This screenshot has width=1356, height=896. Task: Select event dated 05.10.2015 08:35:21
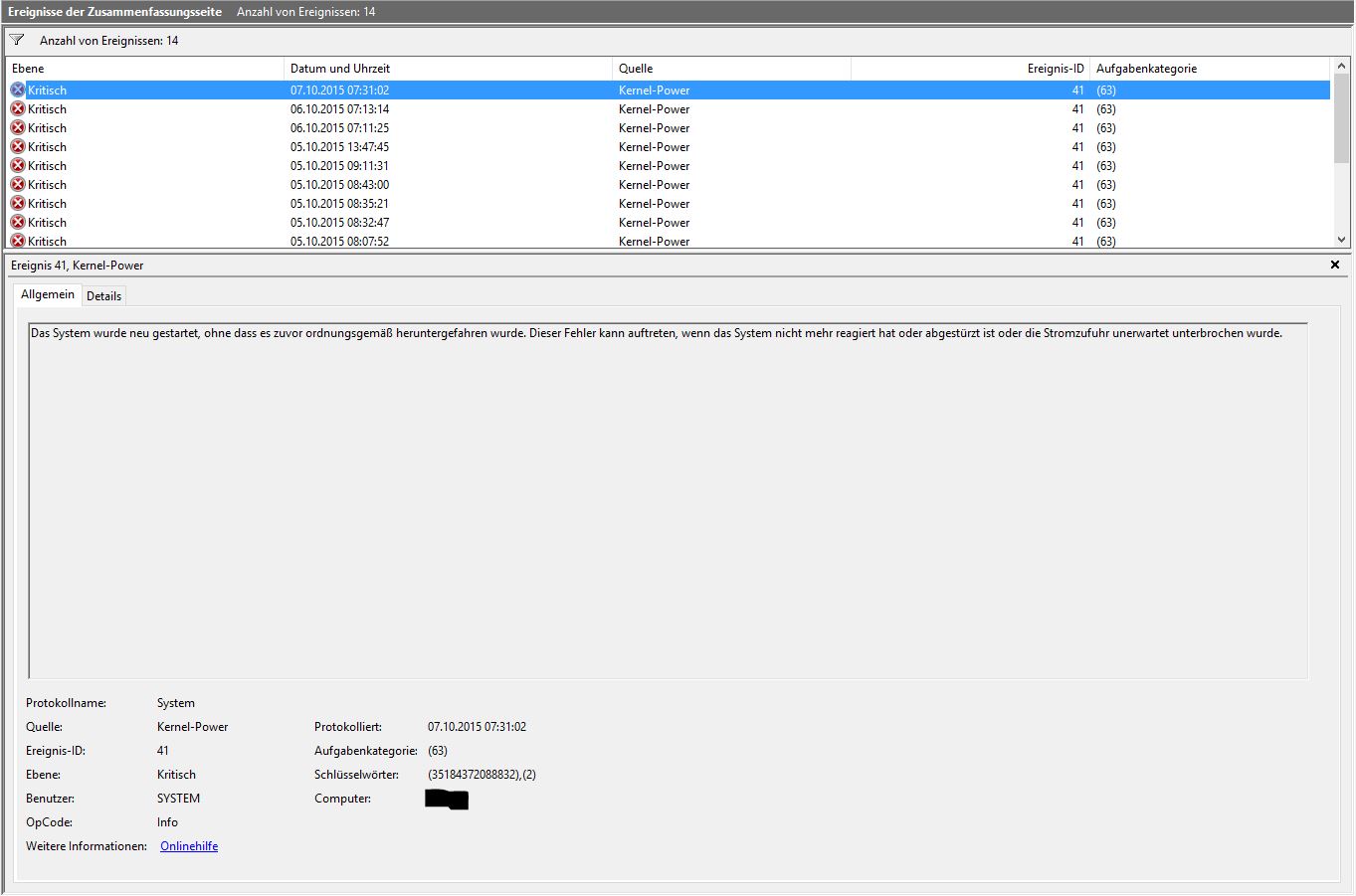coord(669,203)
